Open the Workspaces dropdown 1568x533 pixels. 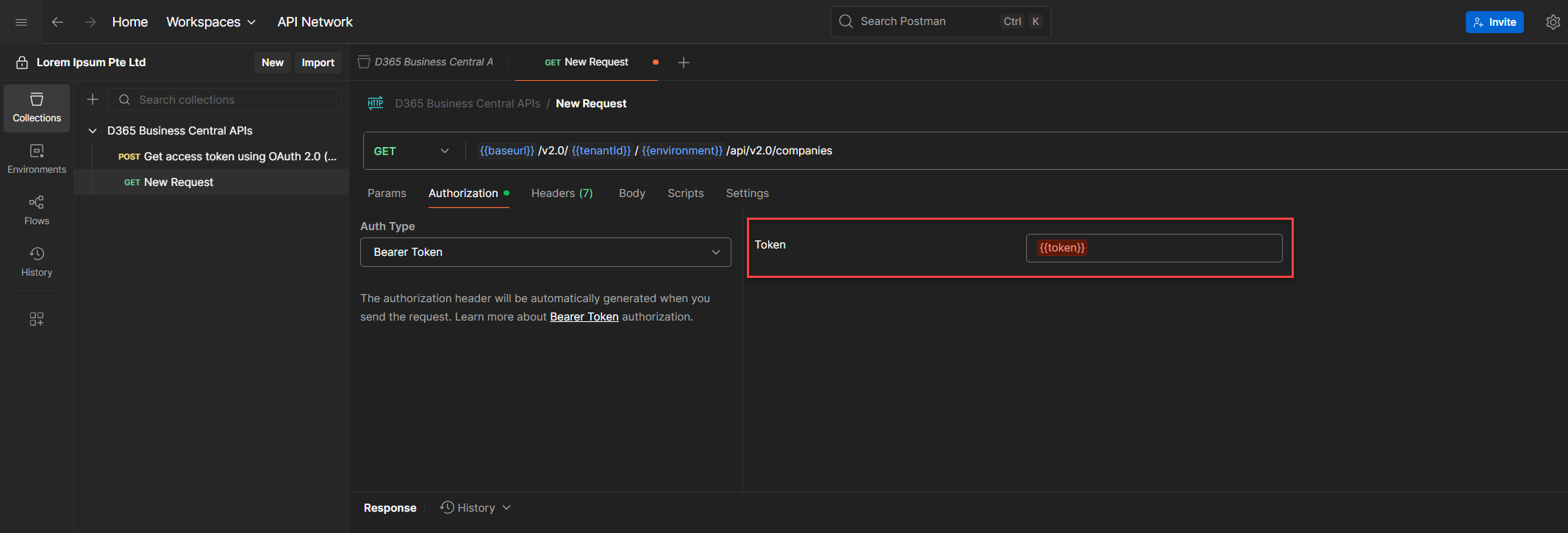(212, 22)
